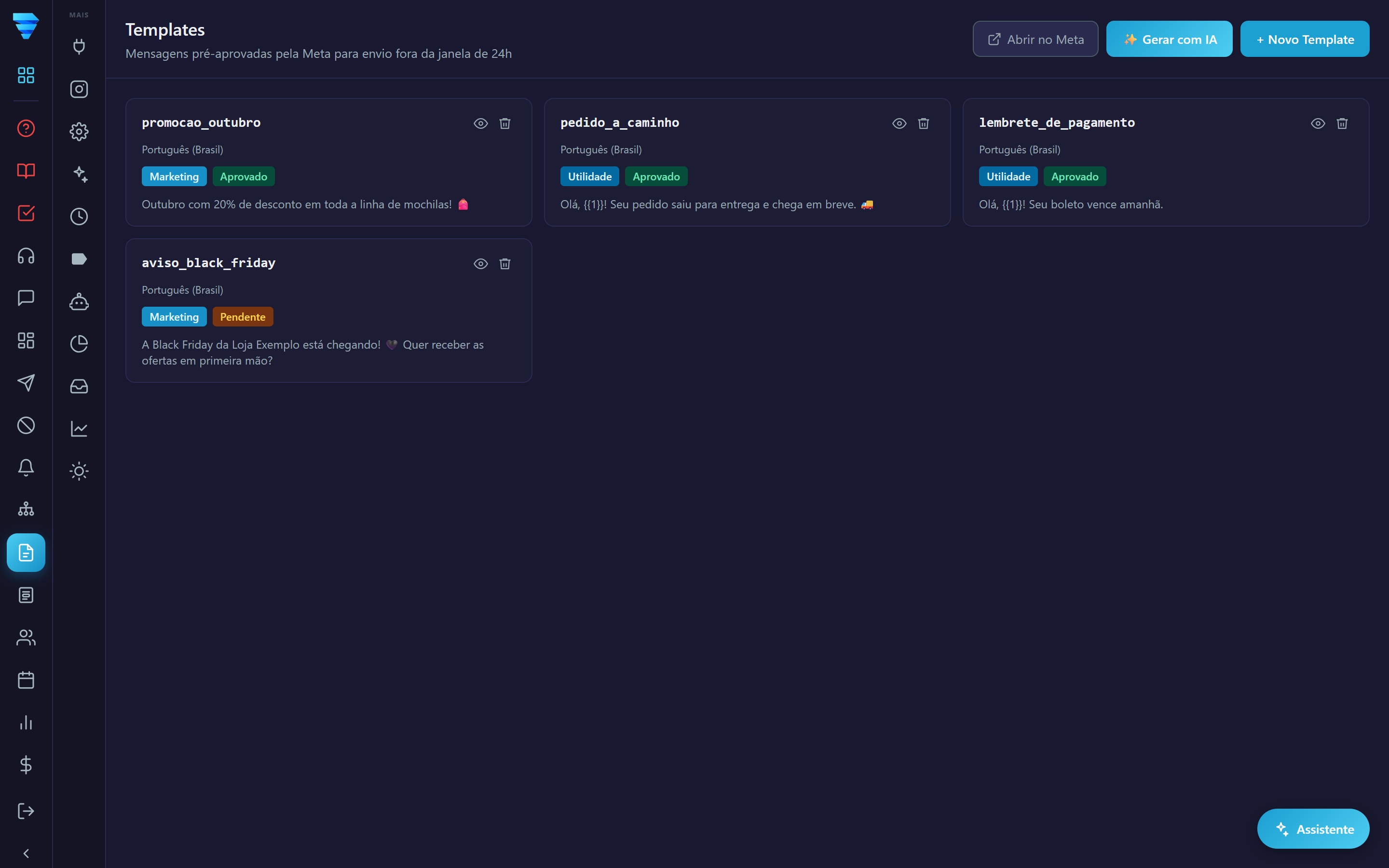The height and width of the screenshot is (868, 1389).
Task: Open the settings gear icon
Action: [x=79, y=132]
